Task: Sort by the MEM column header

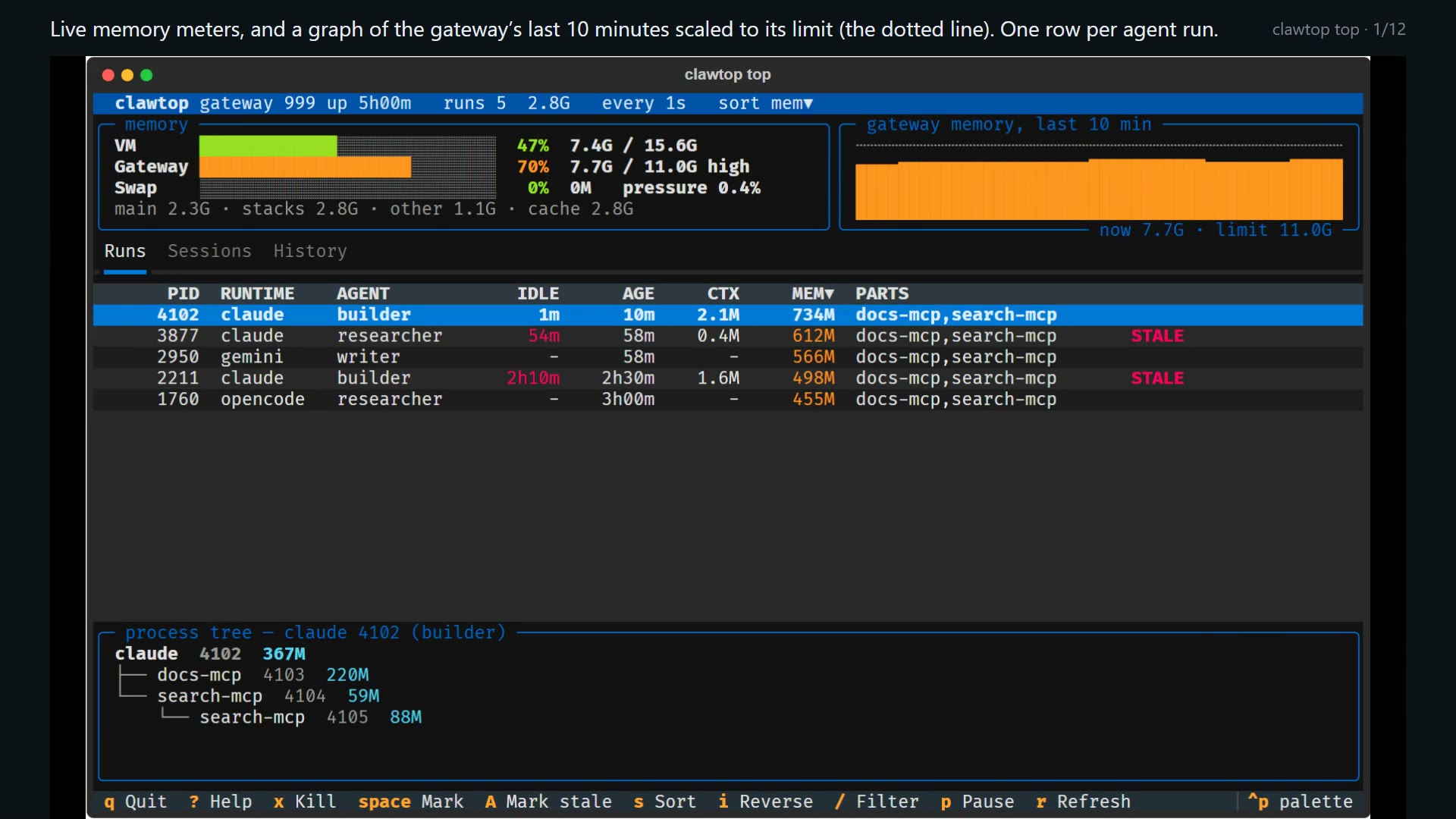Action: [813, 293]
